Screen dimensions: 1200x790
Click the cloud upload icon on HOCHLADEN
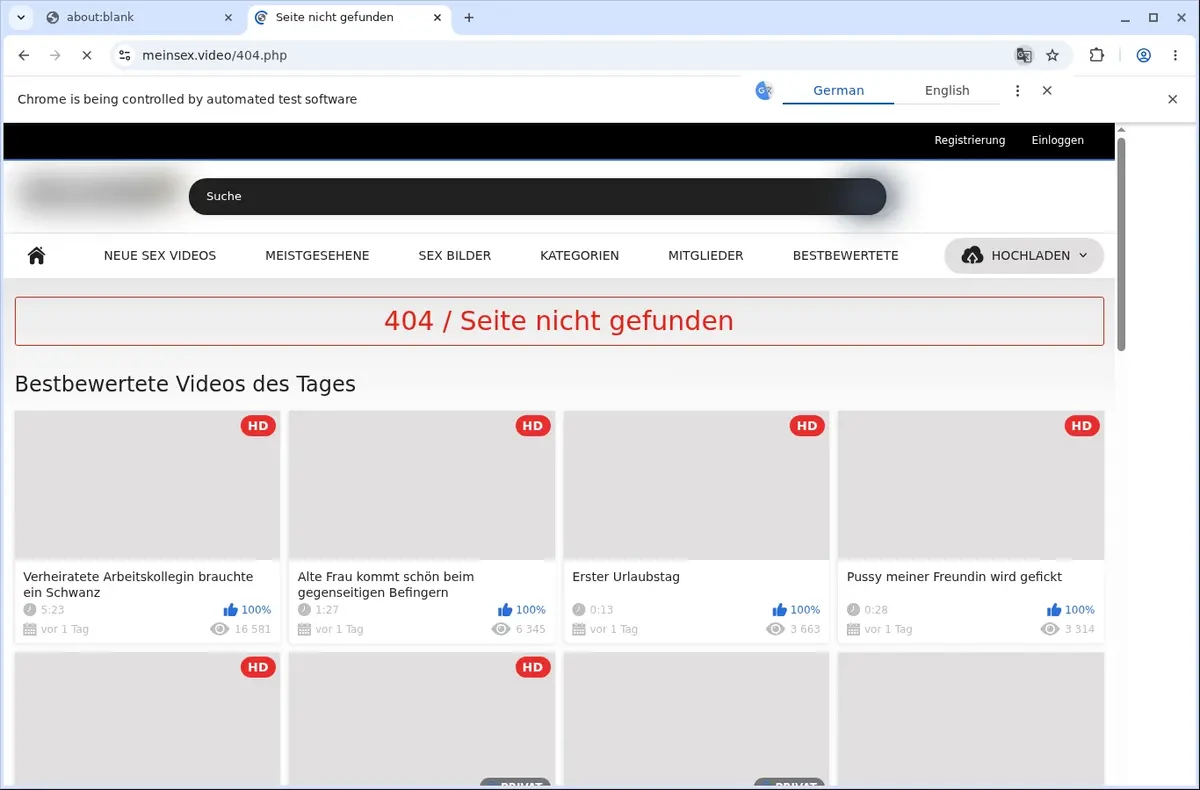[x=972, y=256]
